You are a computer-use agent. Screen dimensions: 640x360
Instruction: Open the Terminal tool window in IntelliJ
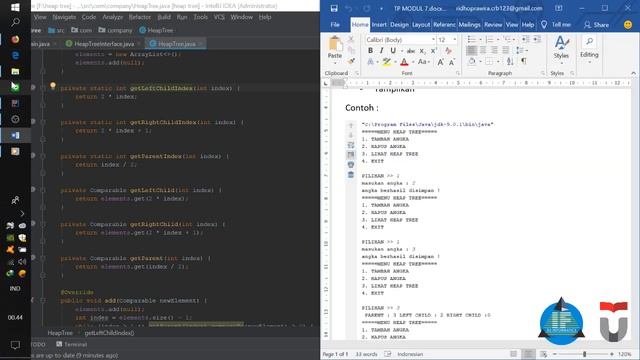click(71, 344)
